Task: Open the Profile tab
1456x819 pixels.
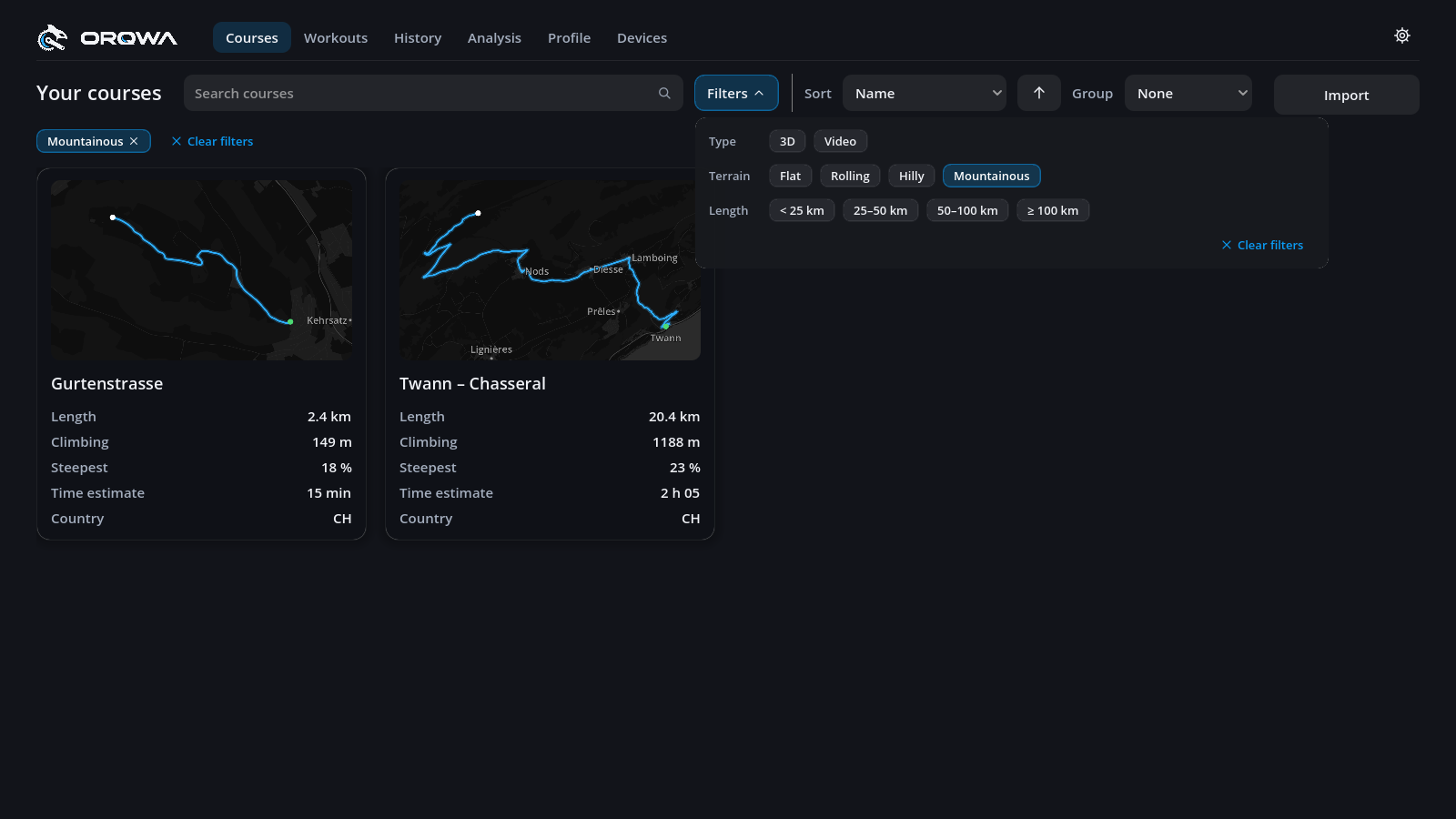Action: [x=569, y=37]
